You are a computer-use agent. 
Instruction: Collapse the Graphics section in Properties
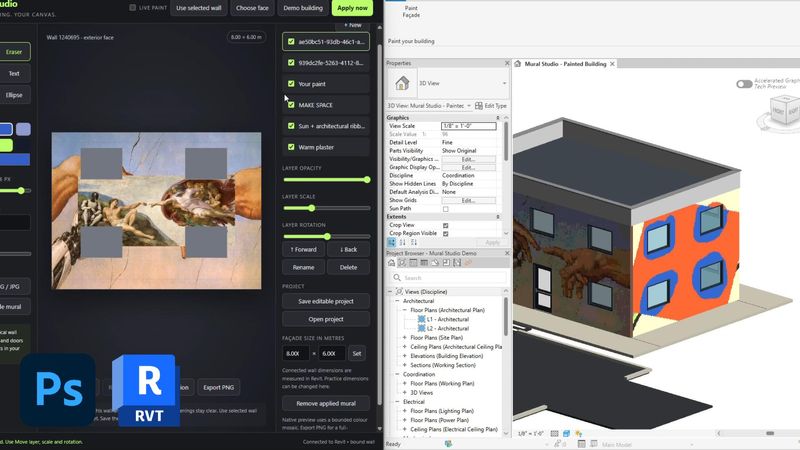498,118
